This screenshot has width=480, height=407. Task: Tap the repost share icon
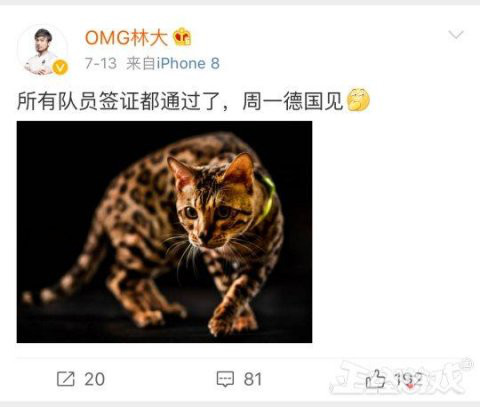(65, 379)
